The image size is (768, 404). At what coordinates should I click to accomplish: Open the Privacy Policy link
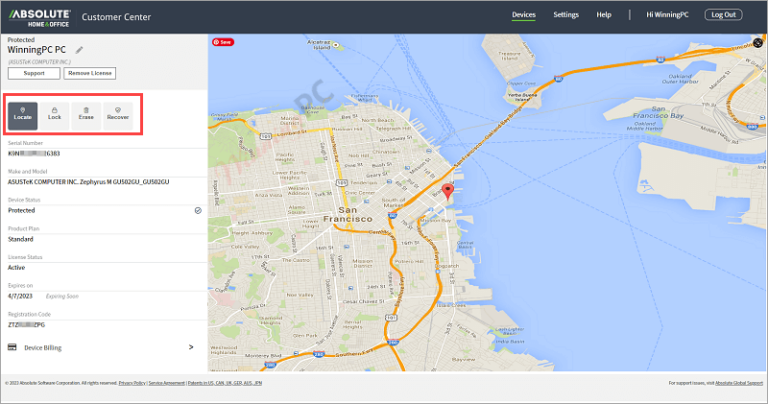131,383
